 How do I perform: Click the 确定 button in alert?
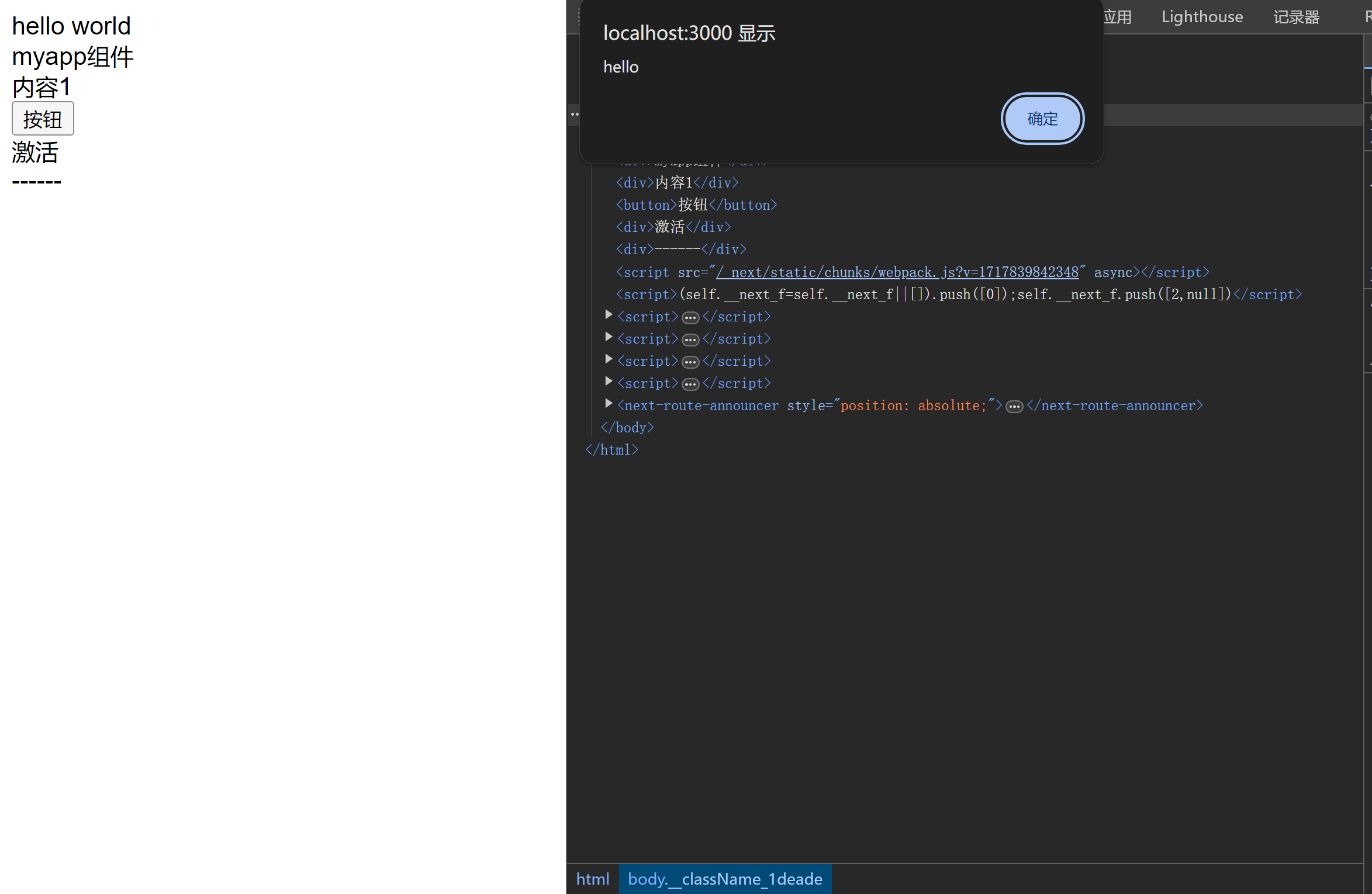point(1042,119)
